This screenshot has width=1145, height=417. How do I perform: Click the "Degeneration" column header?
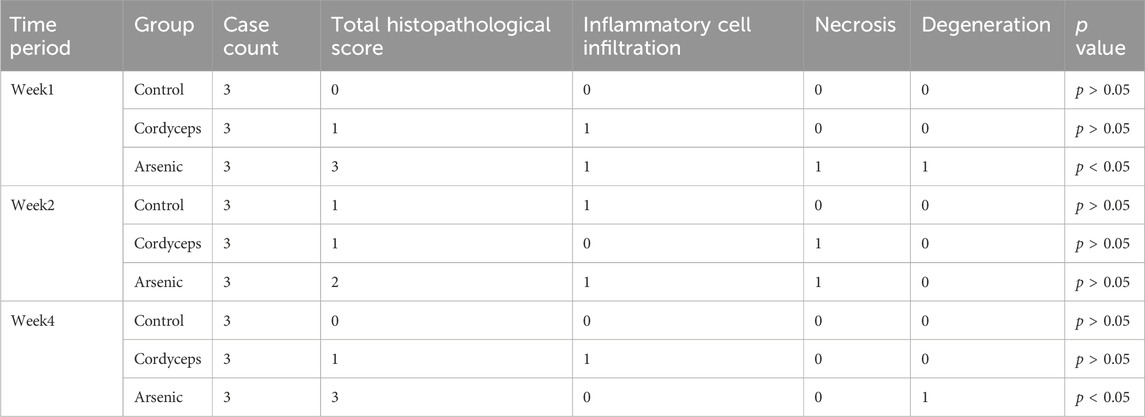(987, 25)
